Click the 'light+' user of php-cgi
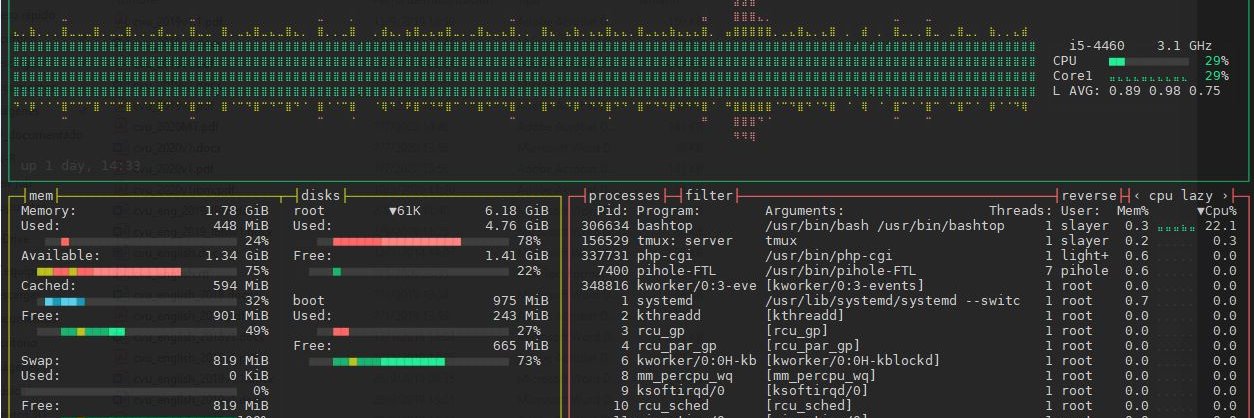Screen dimensions: 1254x418 (x=1085, y=256)
